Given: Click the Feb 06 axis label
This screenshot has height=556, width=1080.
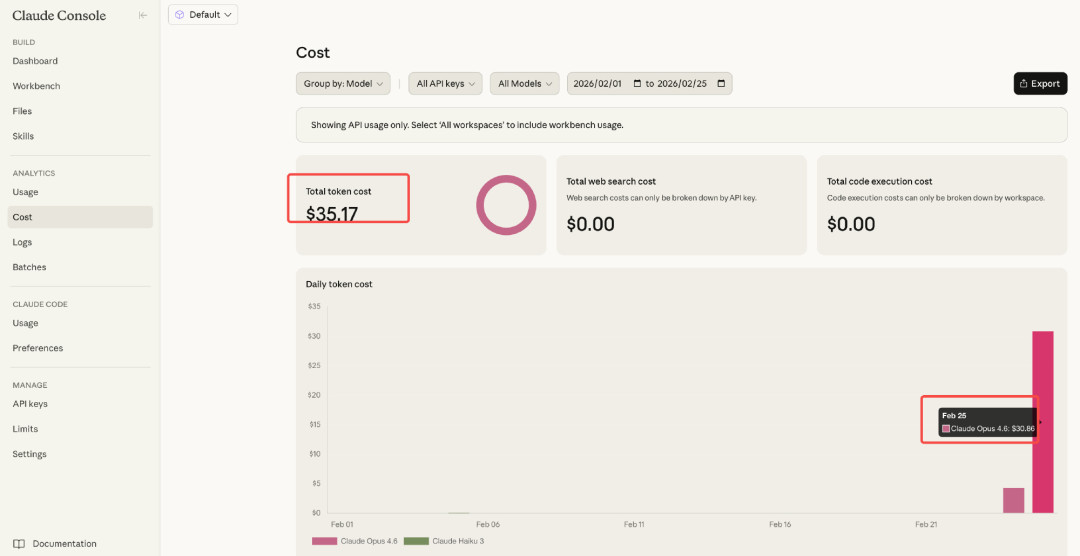Looking at the screenshot, I should tap(488, 524).
